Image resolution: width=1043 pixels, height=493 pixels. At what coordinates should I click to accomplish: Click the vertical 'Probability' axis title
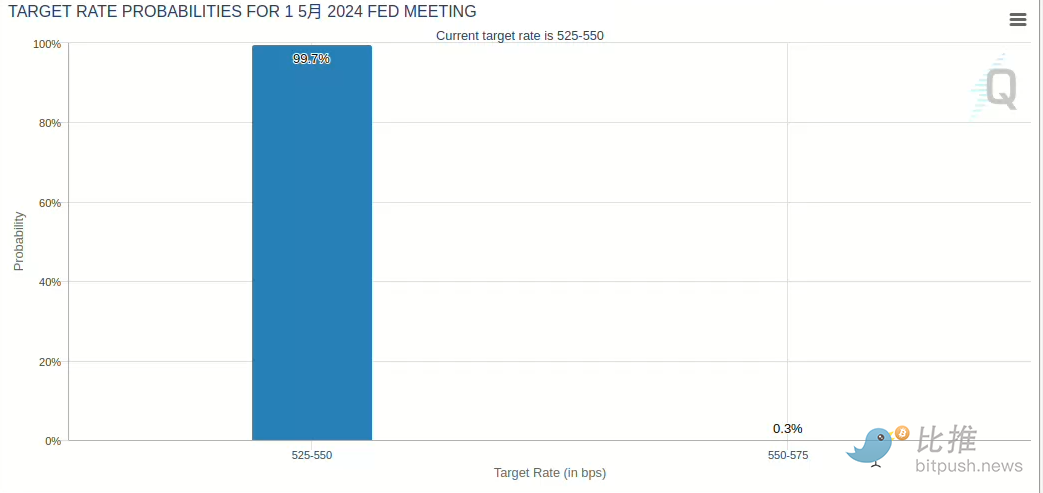click(19, 241)
